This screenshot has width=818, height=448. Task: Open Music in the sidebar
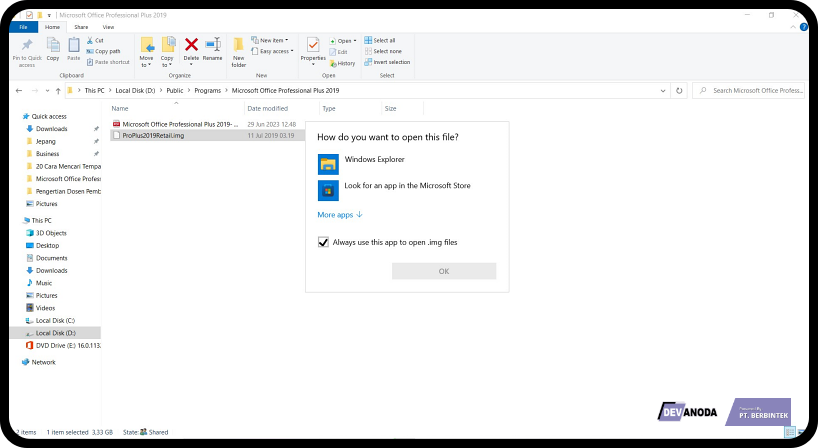[x=44, y=283]
